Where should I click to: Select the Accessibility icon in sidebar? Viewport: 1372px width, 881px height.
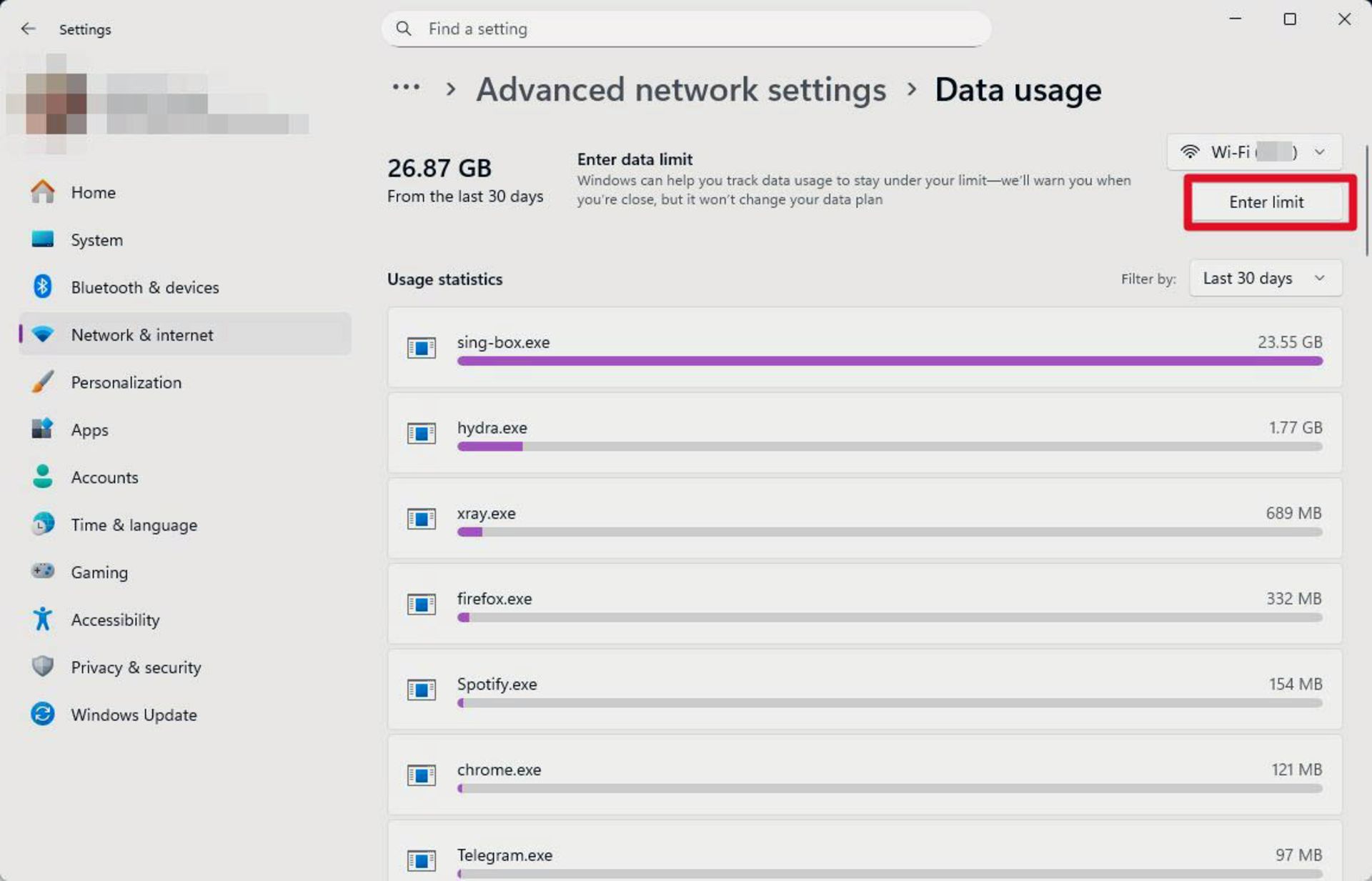point(42,619)
